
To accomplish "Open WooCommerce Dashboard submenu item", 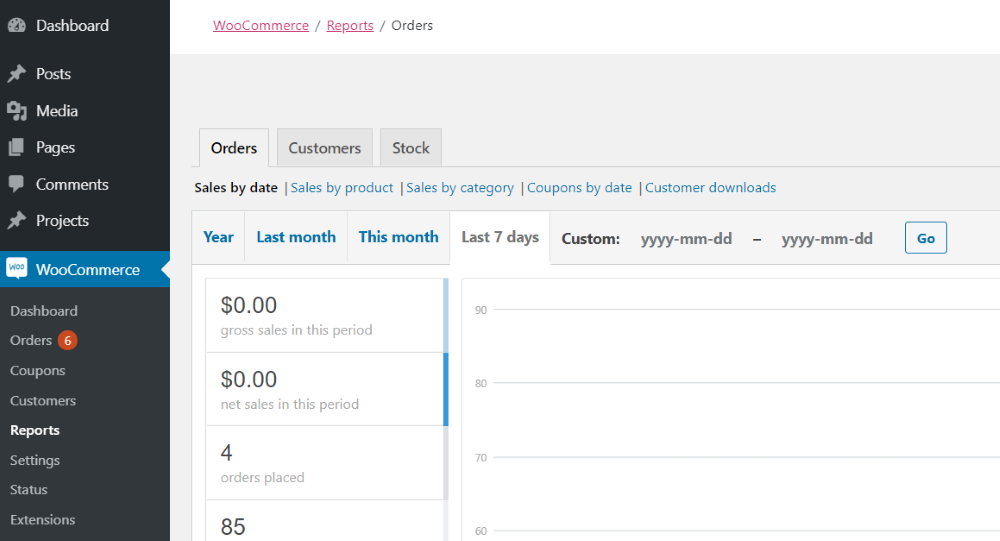I will [x=44, y=311].
